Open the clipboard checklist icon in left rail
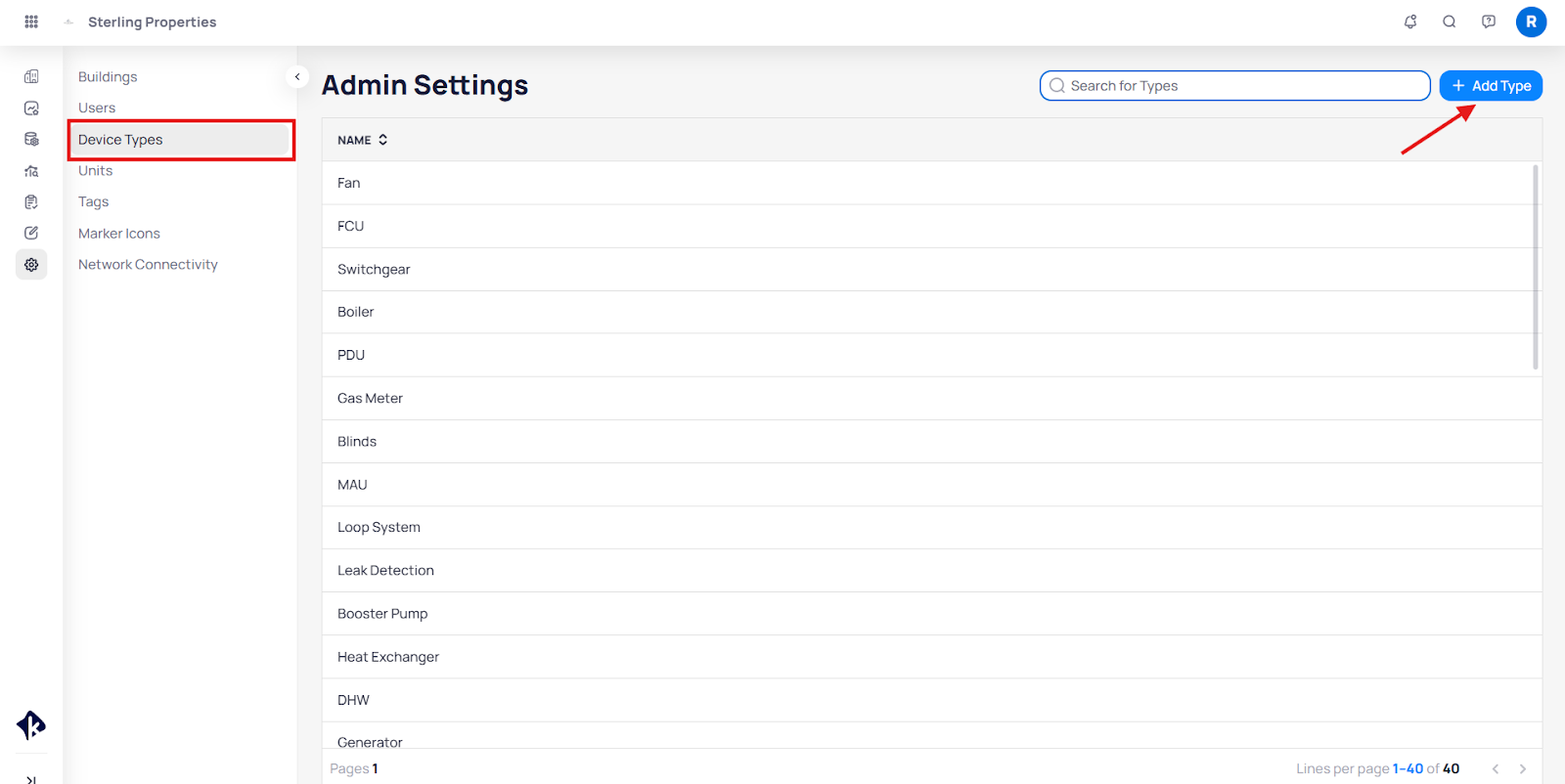 click(x=31, y=202)
